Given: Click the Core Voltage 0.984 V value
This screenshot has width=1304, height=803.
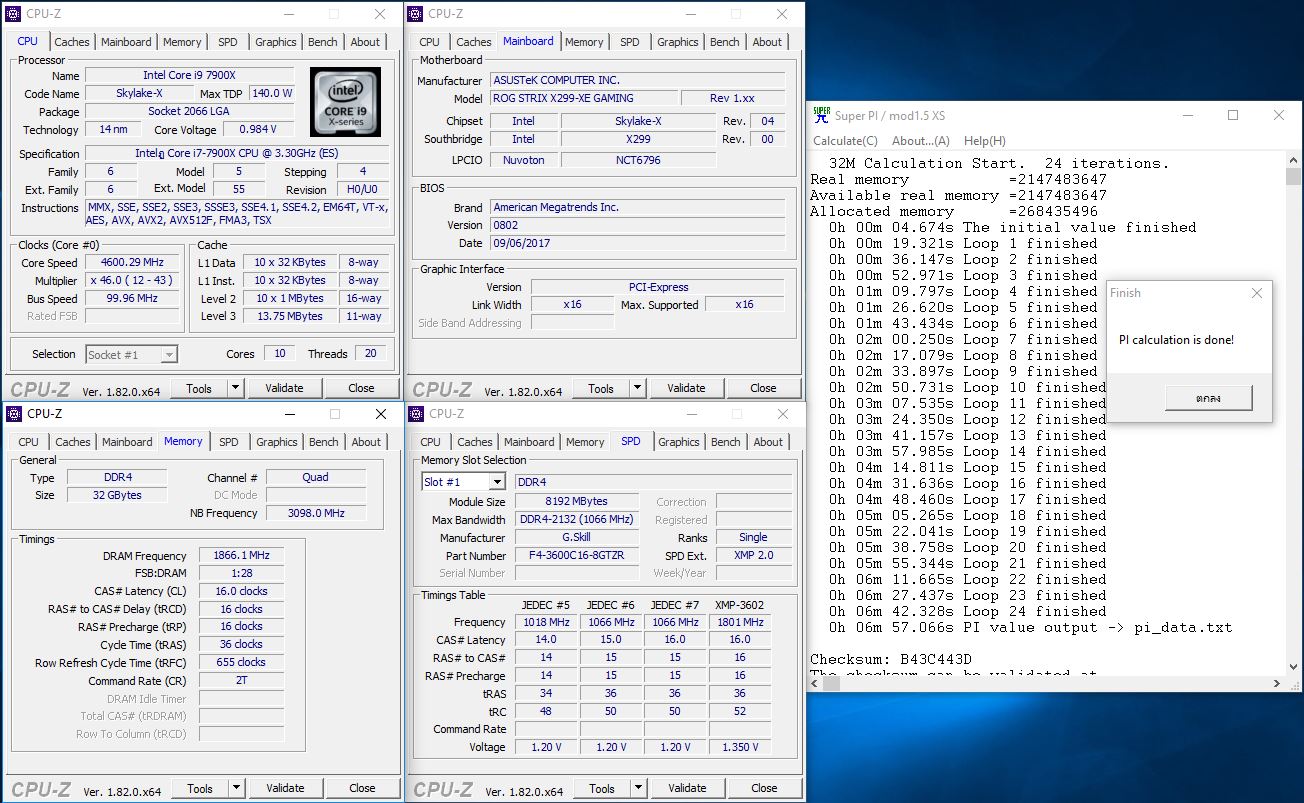Looking at the screenshot, I should tap(259, 130).
